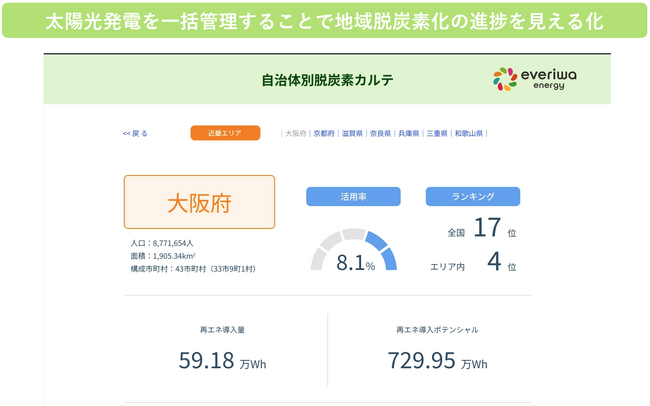Open the 大阪府 prefecture tab
This screenshot has height=406, width=650.
coord(295,133)
